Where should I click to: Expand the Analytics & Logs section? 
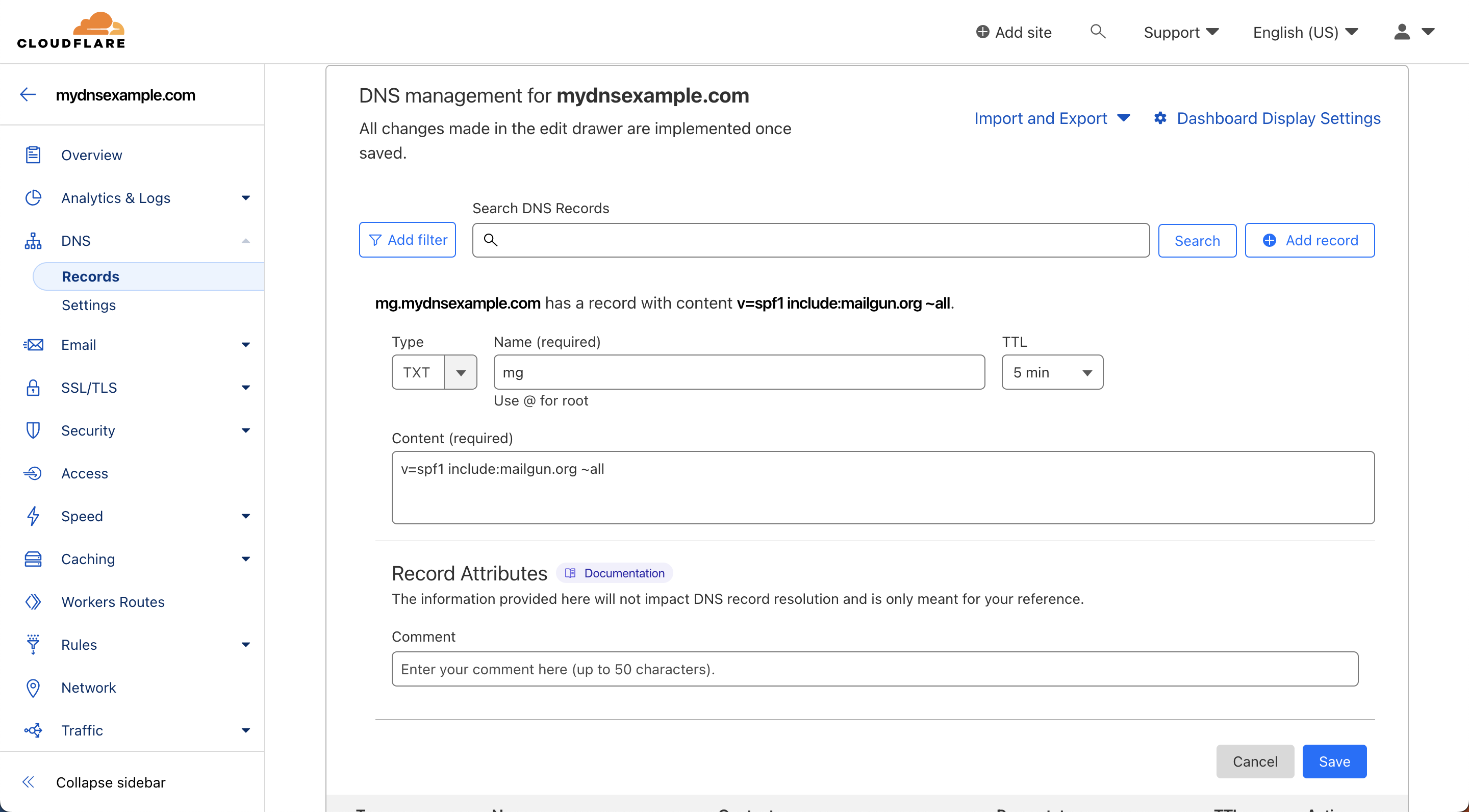(246, 198)
